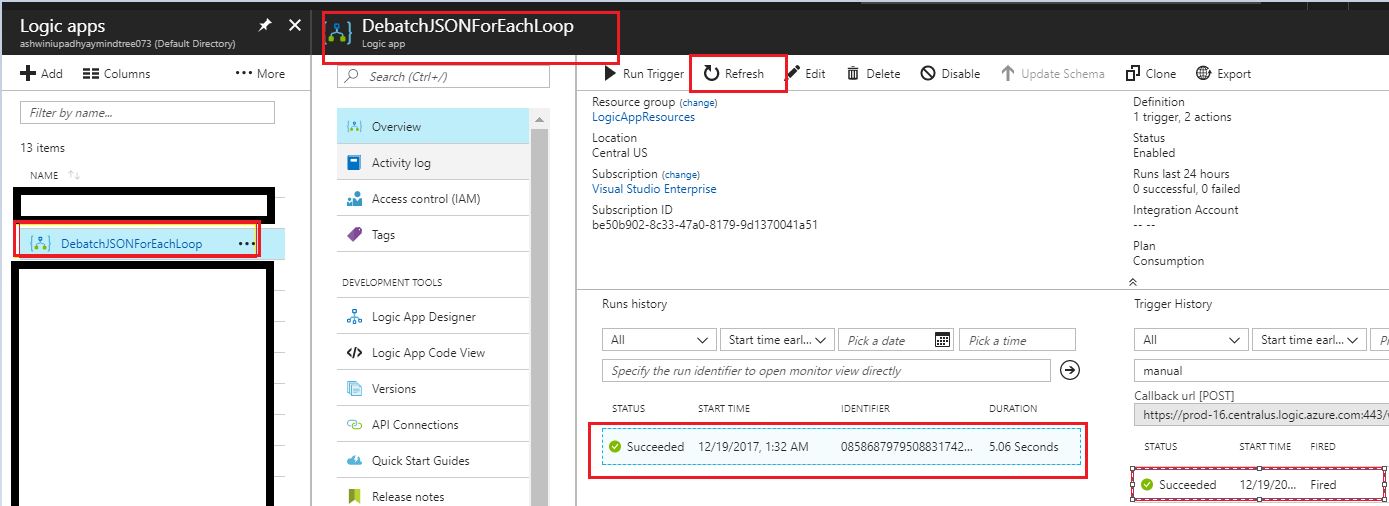Viewport: 1389px width, 506px height.
Task: Click the Versions icon
Action: pyautogui.click(x=354, y=389)
